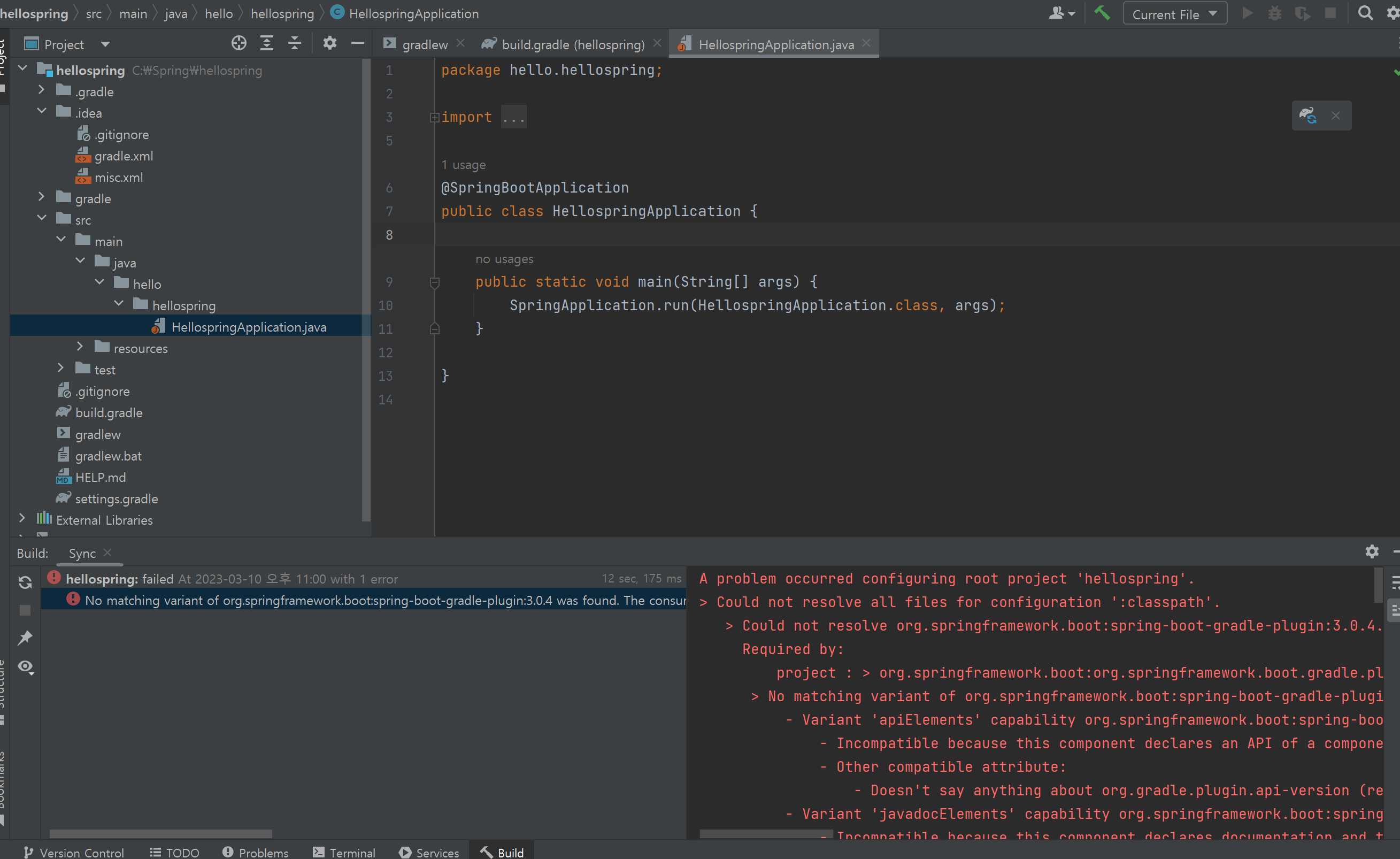Open TODO tool window

pyautogui.click(x=174, y=852)
